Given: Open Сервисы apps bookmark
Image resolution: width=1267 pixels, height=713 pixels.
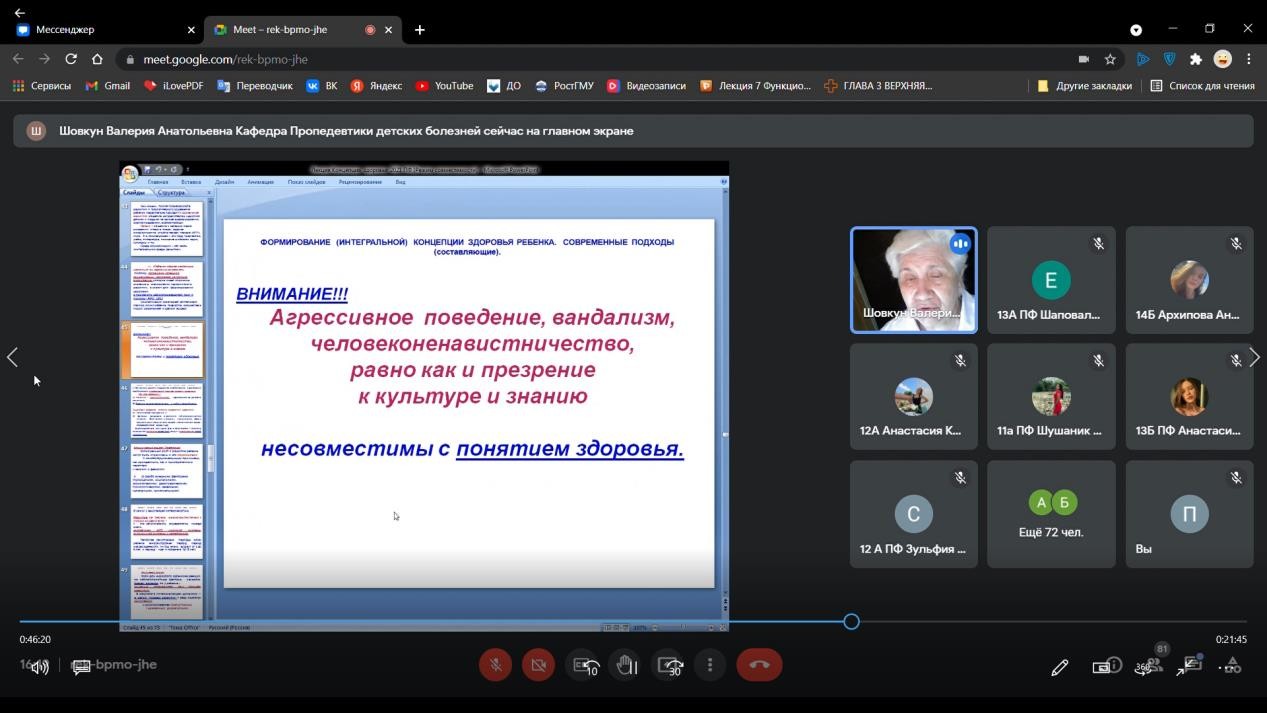Looking at the screenshot, I should [42, 86].
